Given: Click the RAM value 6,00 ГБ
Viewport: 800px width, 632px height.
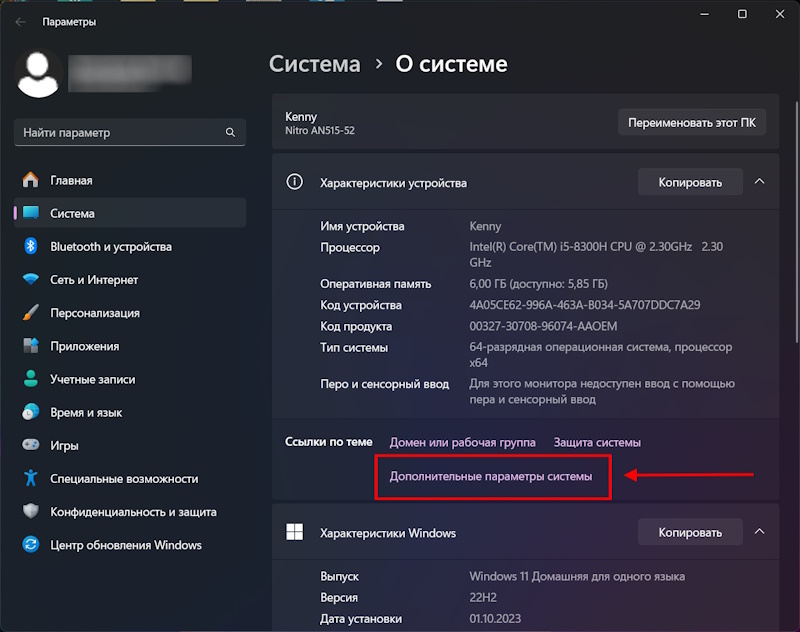Looking at the screenshot, I should tap(538, 284).
